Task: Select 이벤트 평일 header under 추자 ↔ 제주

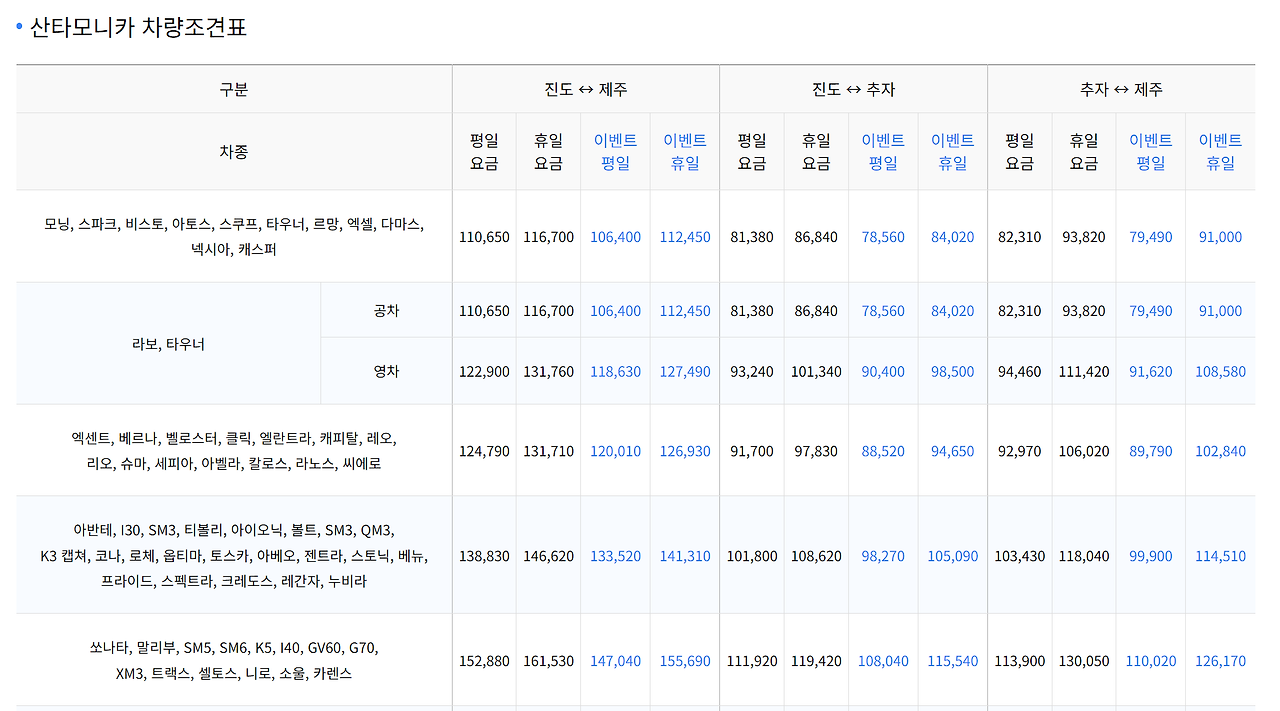Action: [1151, 152]
